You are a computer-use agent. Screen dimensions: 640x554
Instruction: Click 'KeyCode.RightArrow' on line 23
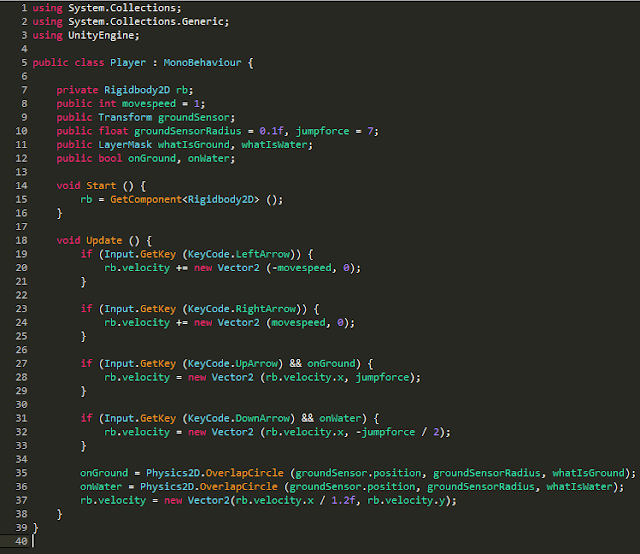point(242,309)
